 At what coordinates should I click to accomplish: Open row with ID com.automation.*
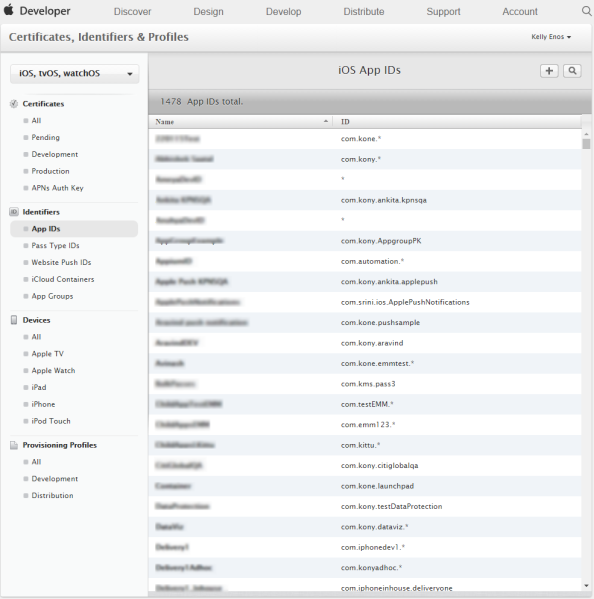(x=365, y=261)
